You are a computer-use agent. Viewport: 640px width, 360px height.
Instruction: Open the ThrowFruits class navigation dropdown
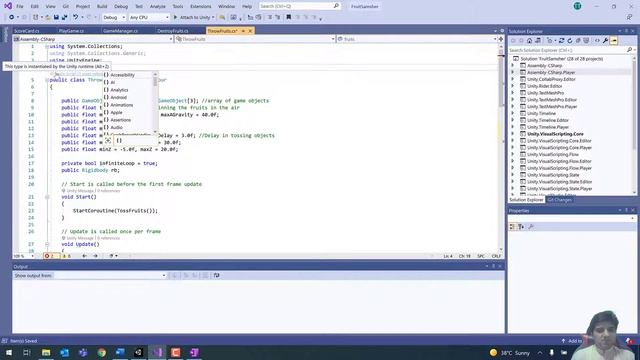coord(255,39)
